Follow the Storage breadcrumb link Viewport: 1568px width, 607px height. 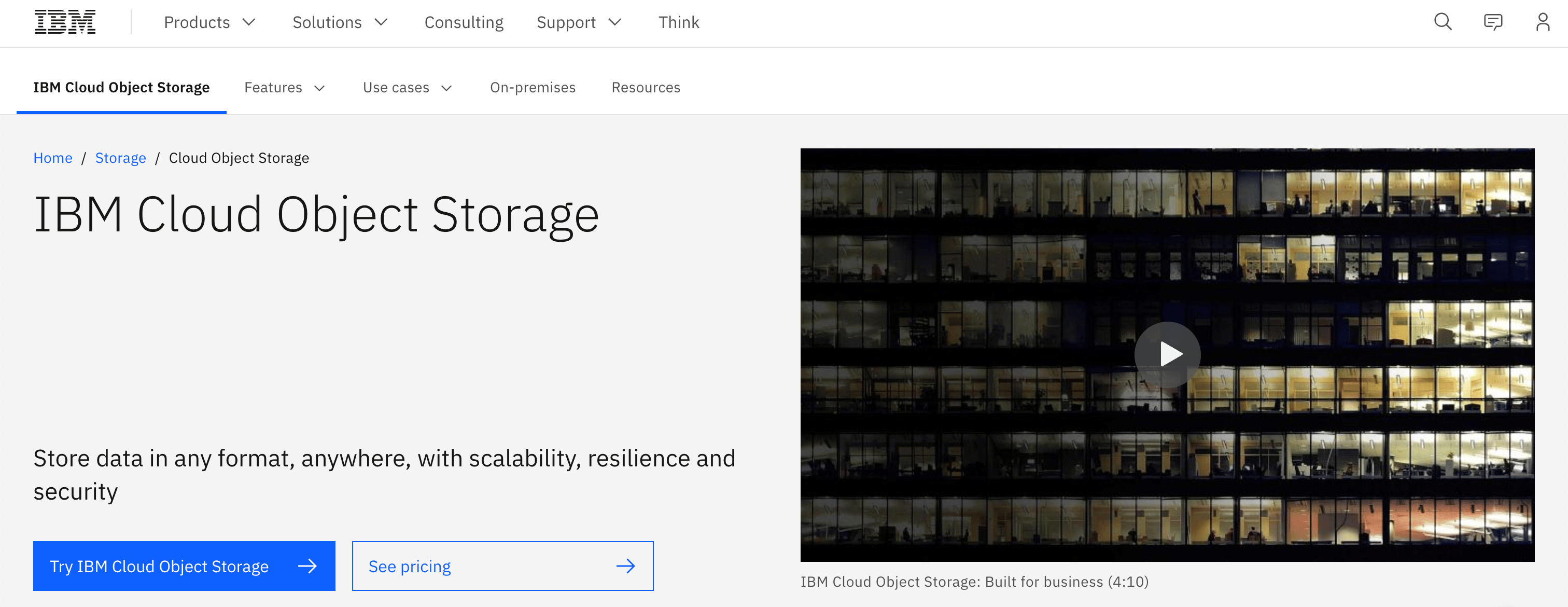120,158
